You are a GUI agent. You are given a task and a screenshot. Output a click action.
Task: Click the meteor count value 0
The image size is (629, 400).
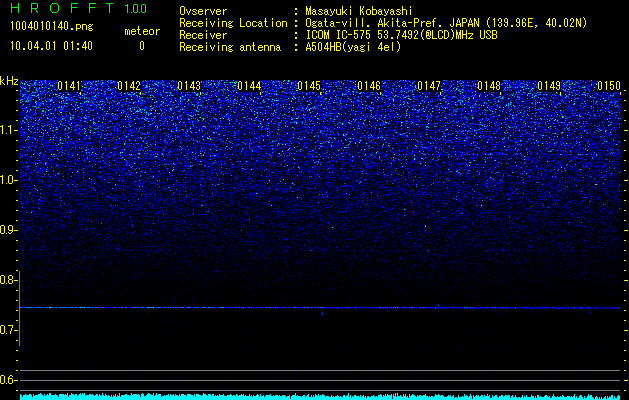coord(142,46)
